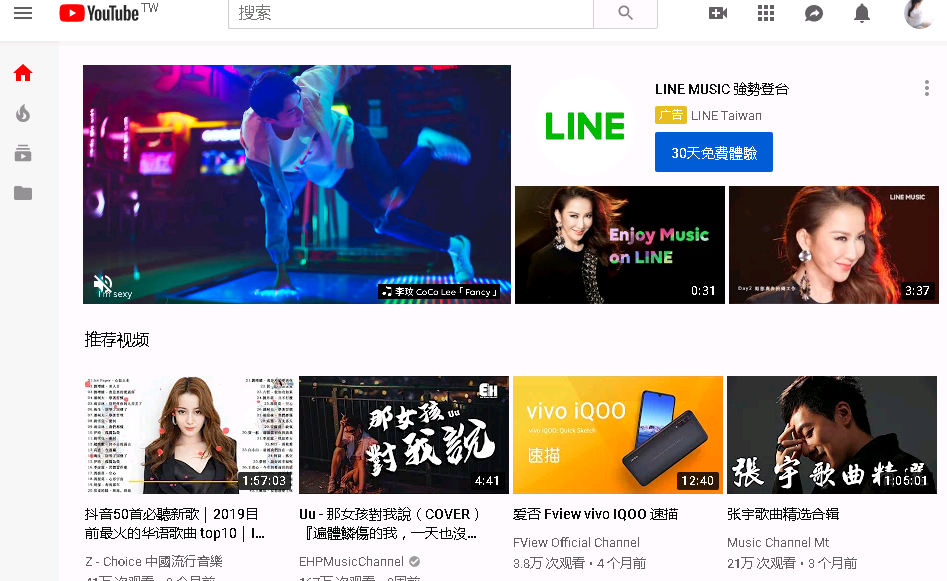Click the search magnifier button
This screenshot has width=947, height=581.
(x=625, y=13)
